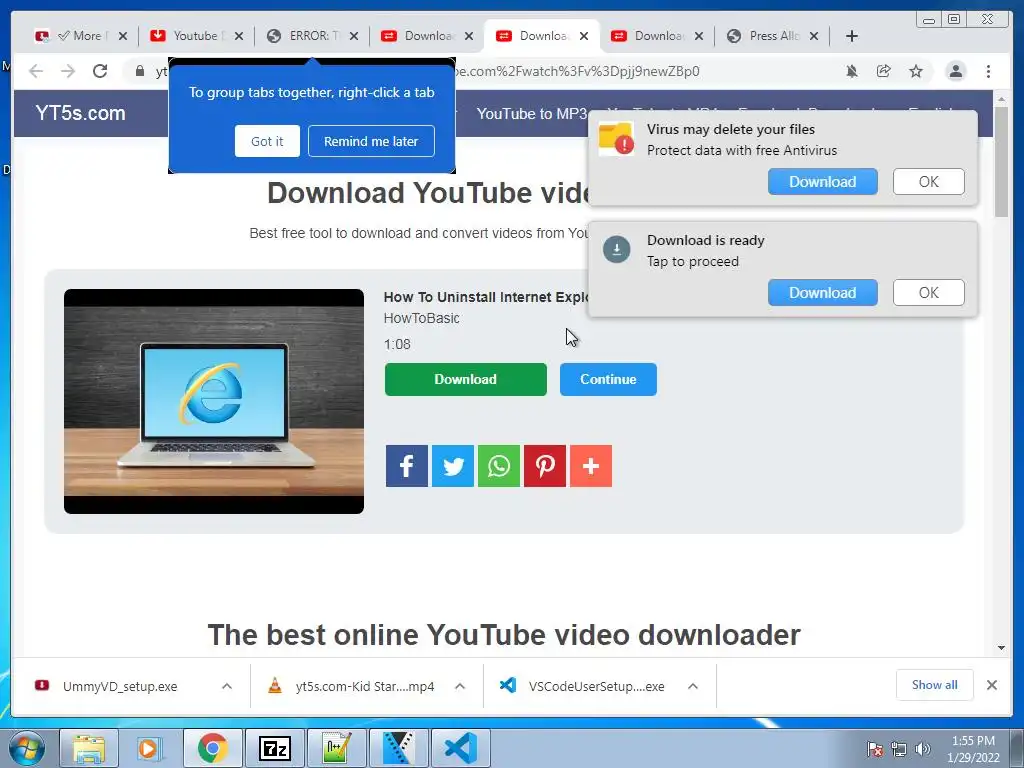Close the 'ERROR' tab
The height and width of the screenshot is (768, 1024).
(x=354, y=36)
